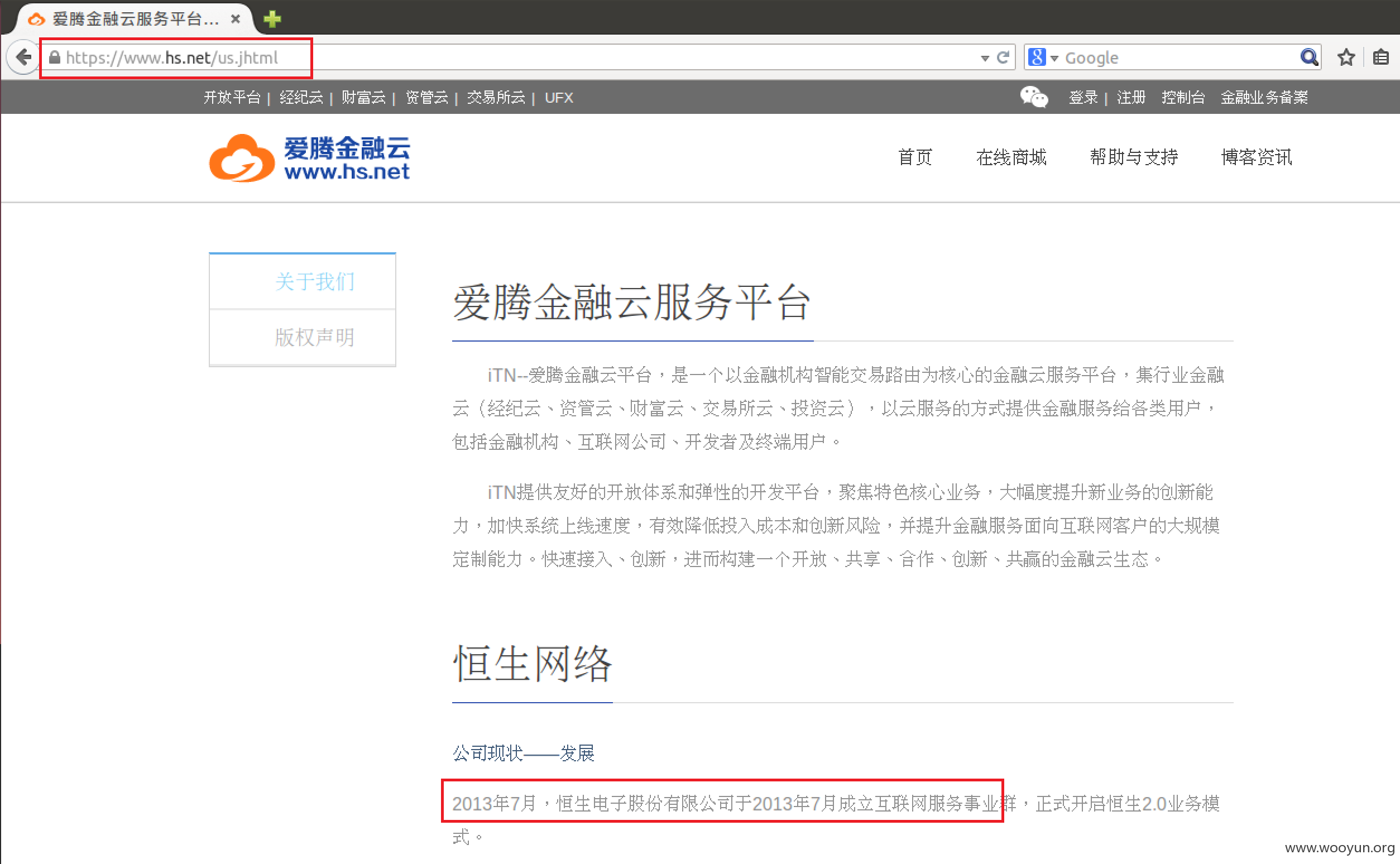Screen dimensions: 1400x864
Task: Open the 控制台 console link
Action: [1183, 98]
